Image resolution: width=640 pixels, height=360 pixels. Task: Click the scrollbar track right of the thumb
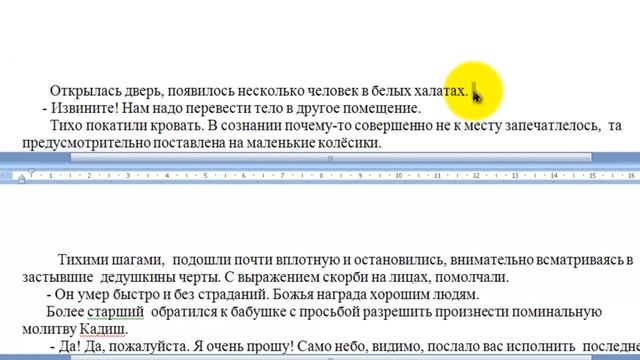click(616, 158)
